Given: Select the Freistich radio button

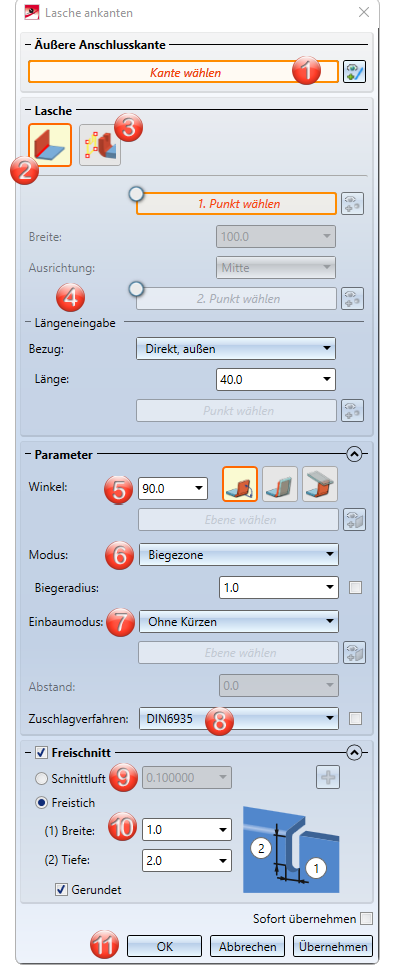Looking at the screenshot, I should click(x=42, y=803).
